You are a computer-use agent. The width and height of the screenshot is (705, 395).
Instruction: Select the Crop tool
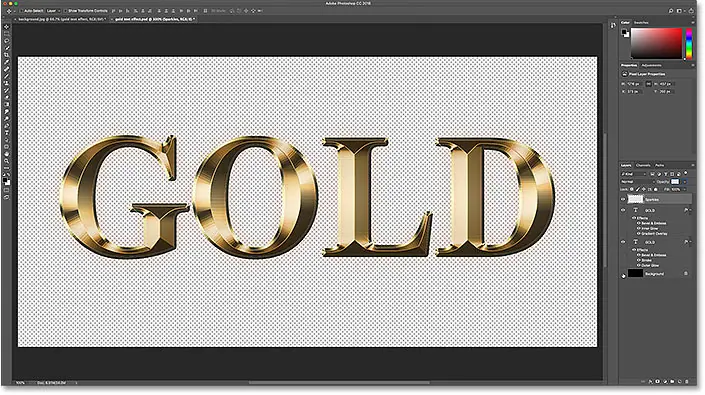(x=6, y=55)
